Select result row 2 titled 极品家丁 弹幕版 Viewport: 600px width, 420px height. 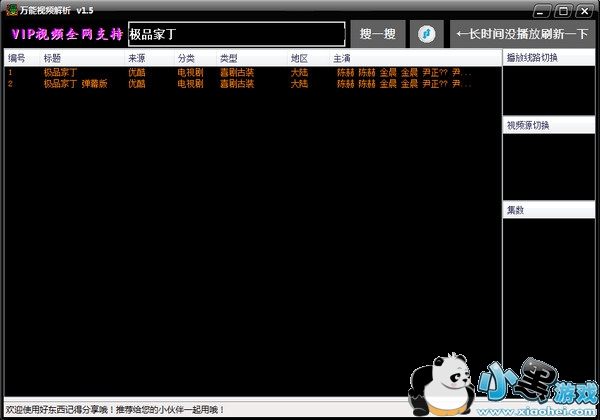(x=253, y=83)
